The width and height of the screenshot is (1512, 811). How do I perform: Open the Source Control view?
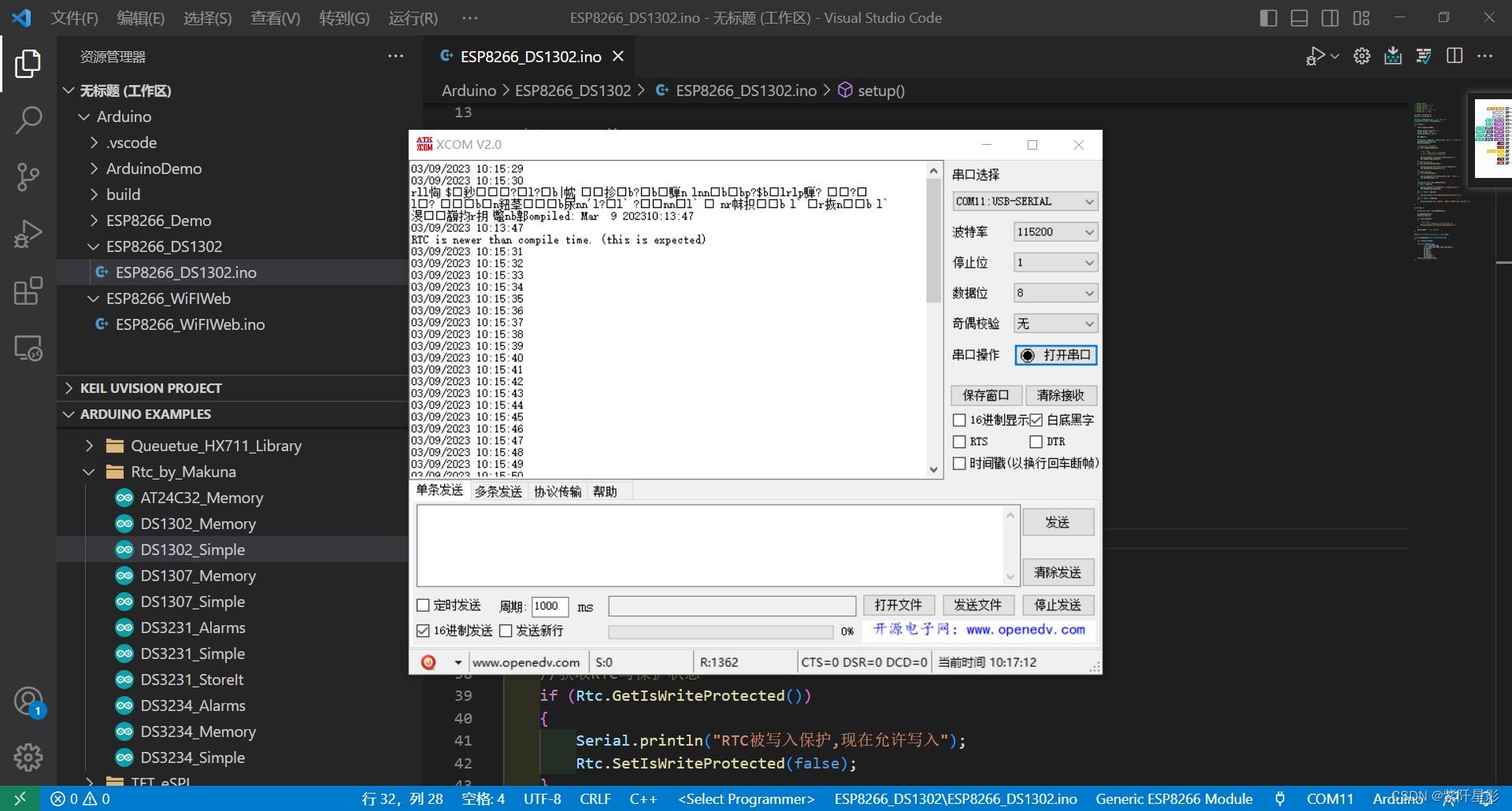point(28,176)
